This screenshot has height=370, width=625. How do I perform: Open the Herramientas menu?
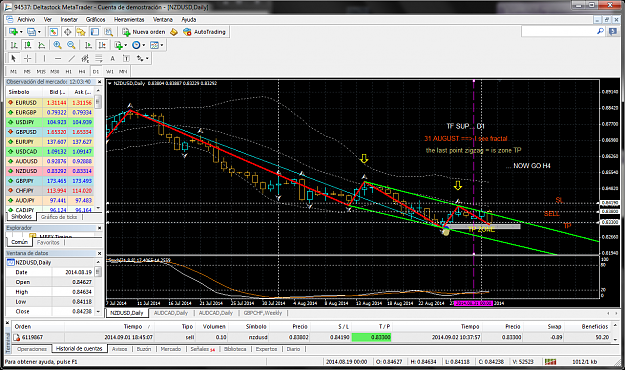(129, 19)
